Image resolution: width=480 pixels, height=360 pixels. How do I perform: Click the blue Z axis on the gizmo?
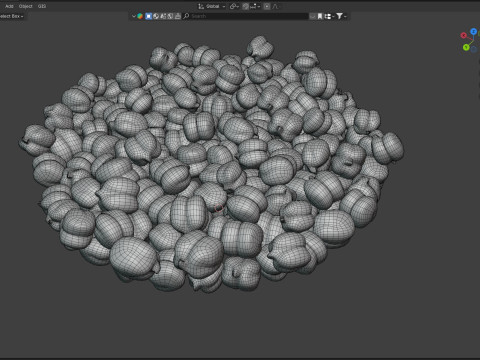473,31
